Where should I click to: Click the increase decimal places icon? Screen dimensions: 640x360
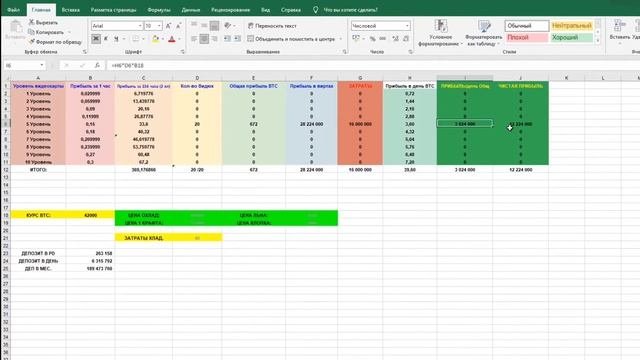pyautogui.click(x=396, y=39)
